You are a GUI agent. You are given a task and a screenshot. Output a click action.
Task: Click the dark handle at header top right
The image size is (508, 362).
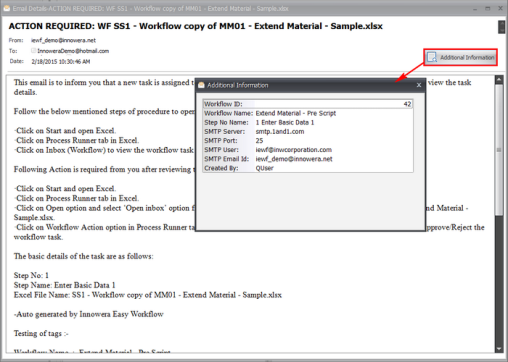click(x=501, y=27)
